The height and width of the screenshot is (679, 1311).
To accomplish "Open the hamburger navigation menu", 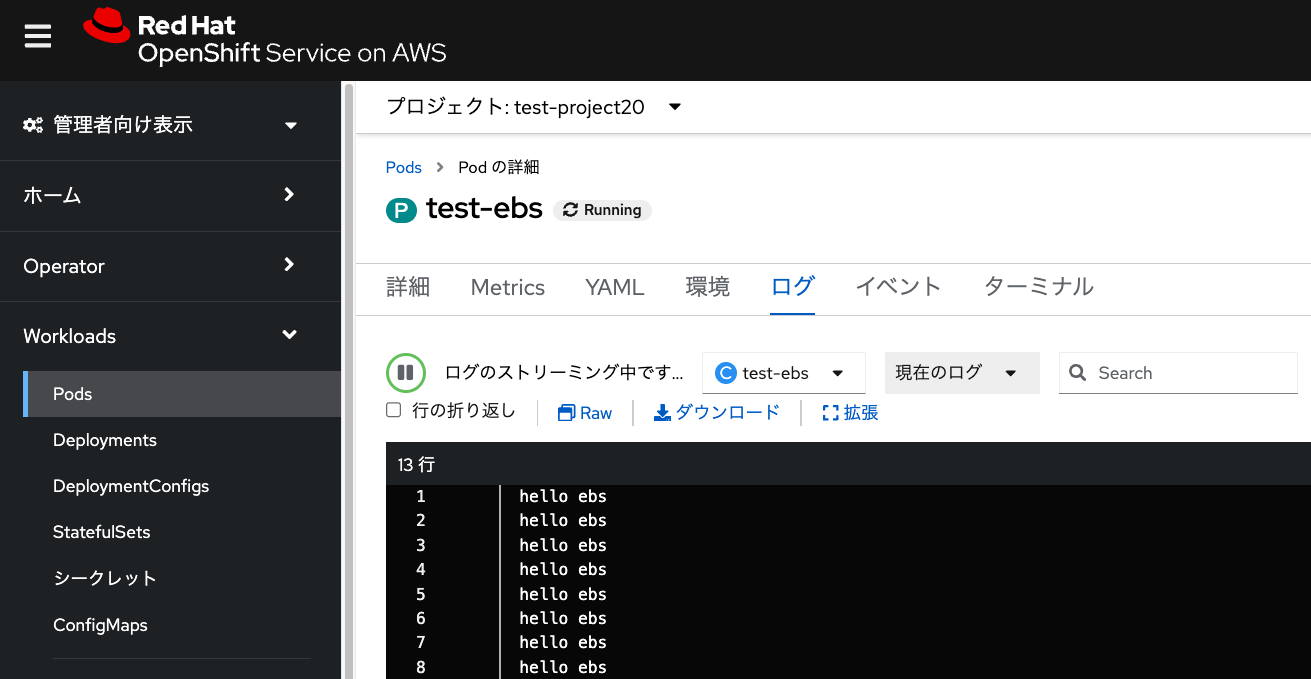I will (38, 37).
